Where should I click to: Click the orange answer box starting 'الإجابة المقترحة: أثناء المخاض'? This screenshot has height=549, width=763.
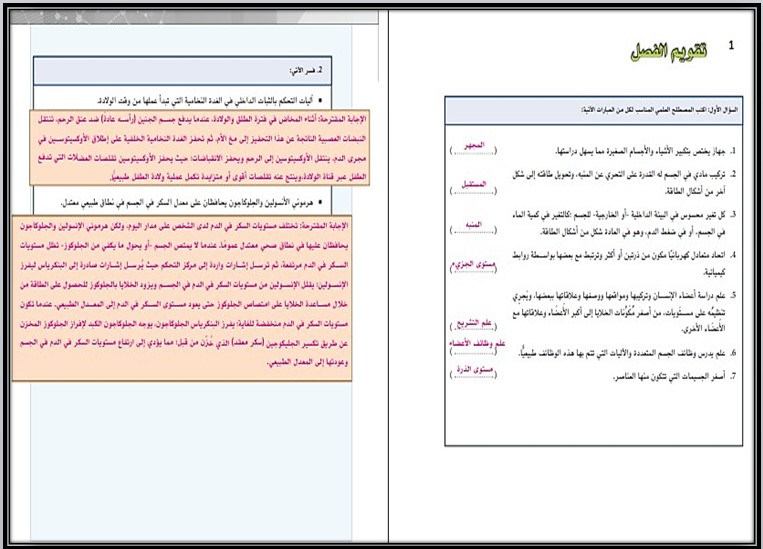click(200, 147)
